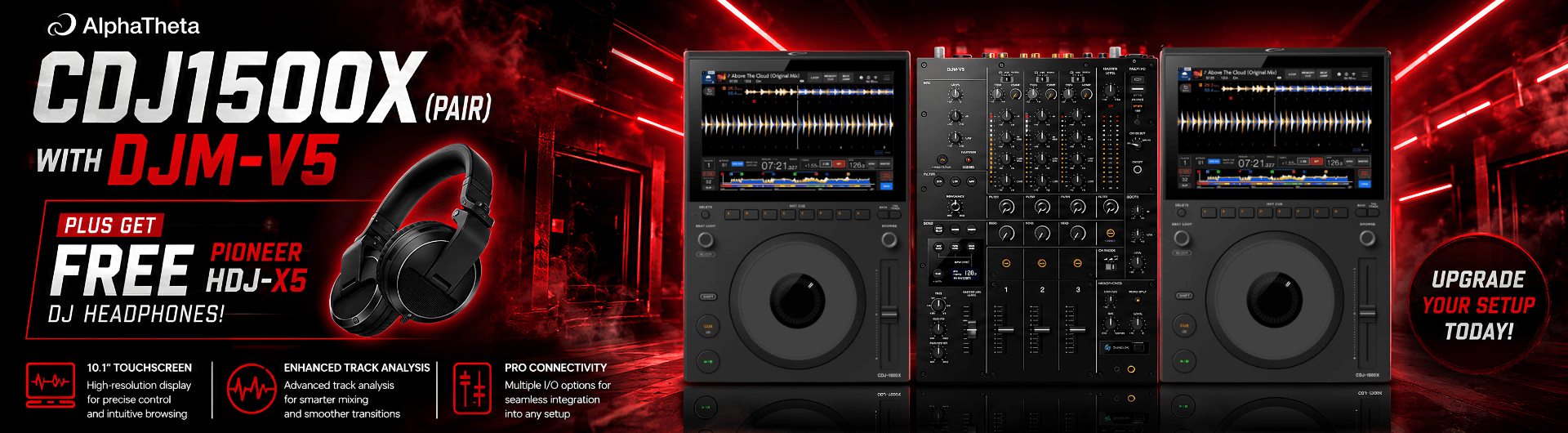The image size is (1568, 433).
Task: Click the AlphaTheta logo
Action: (123, 26)
